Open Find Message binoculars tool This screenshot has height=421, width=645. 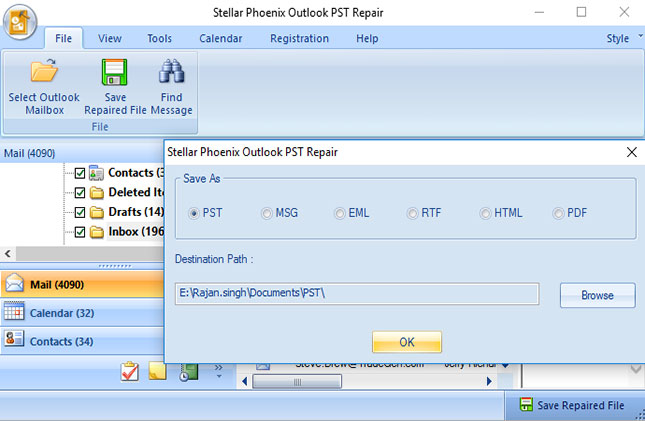click(x=172, y=71)
